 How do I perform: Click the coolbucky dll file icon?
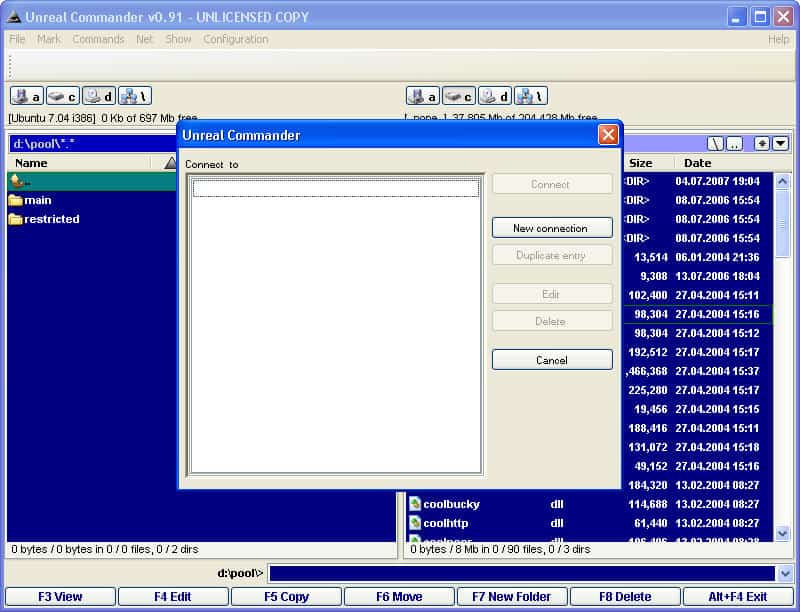tap(415, 504)
